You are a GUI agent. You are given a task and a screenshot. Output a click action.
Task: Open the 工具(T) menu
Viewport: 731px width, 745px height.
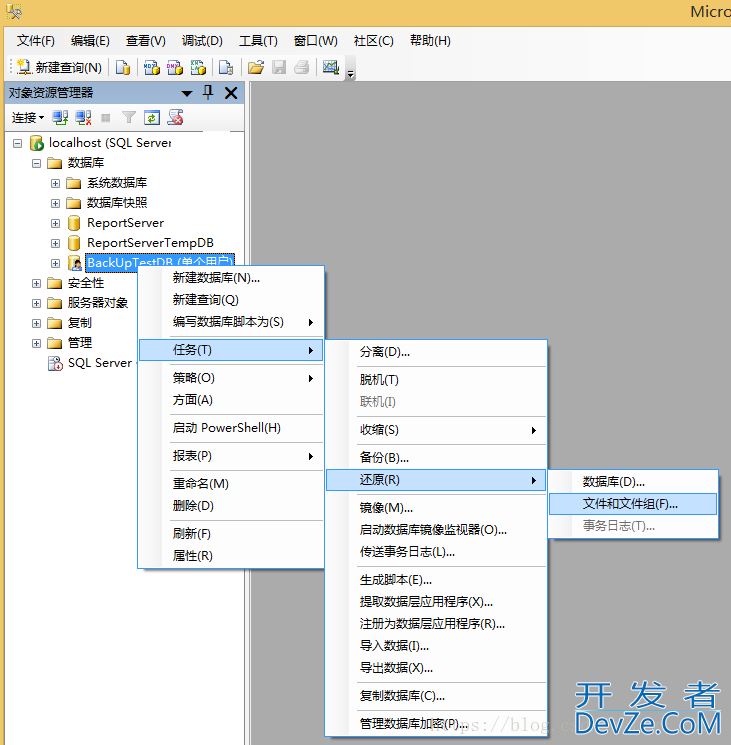pos(258,41)
